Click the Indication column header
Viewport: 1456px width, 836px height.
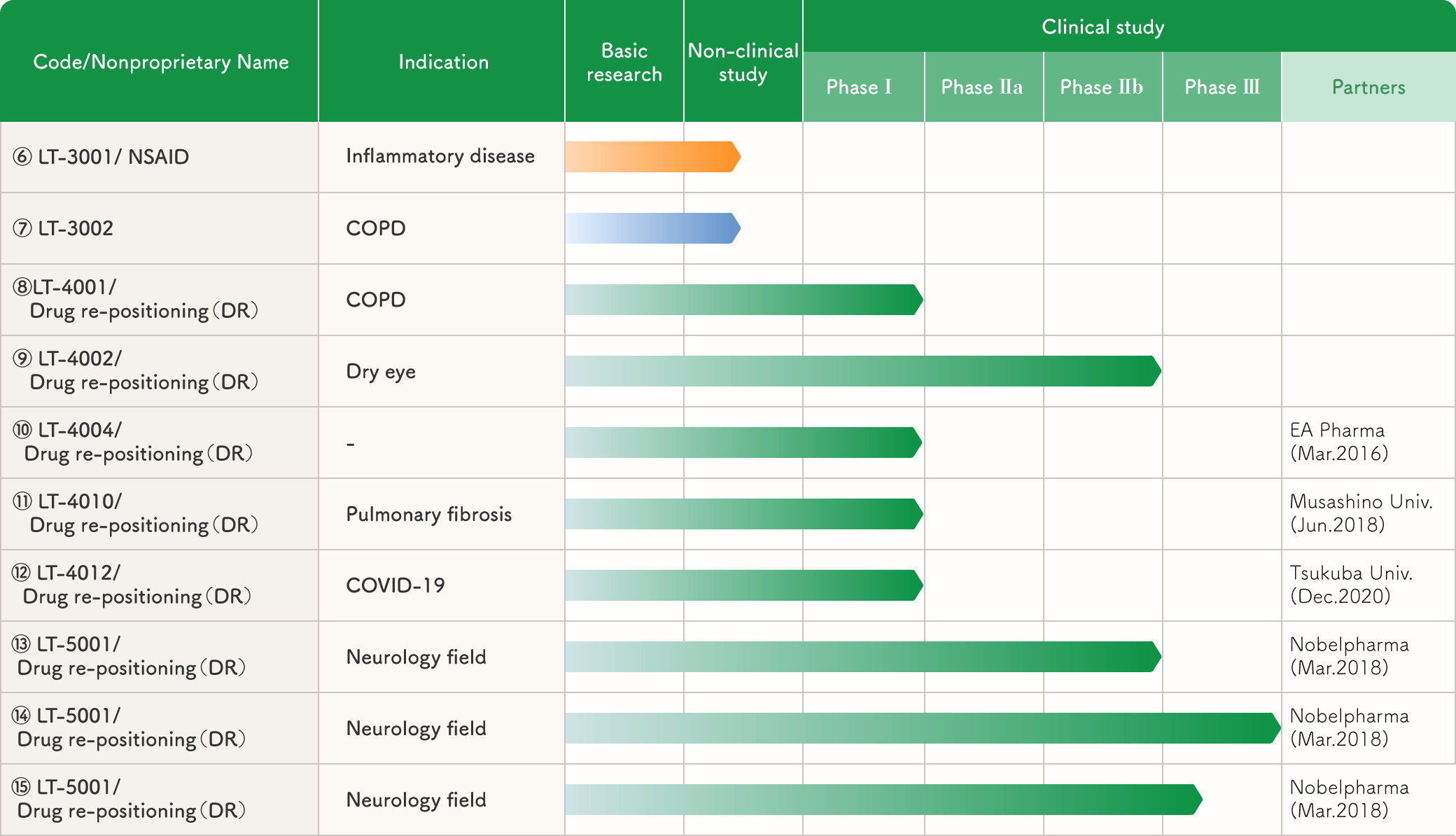(x=442, y=62)
